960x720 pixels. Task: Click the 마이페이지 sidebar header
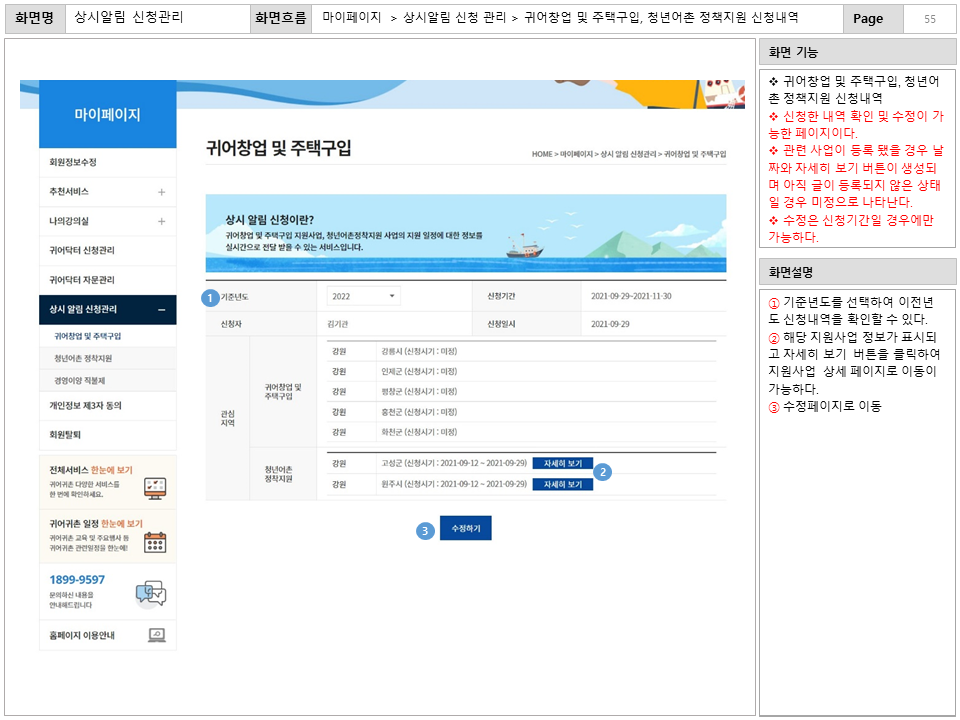[107, 114]
